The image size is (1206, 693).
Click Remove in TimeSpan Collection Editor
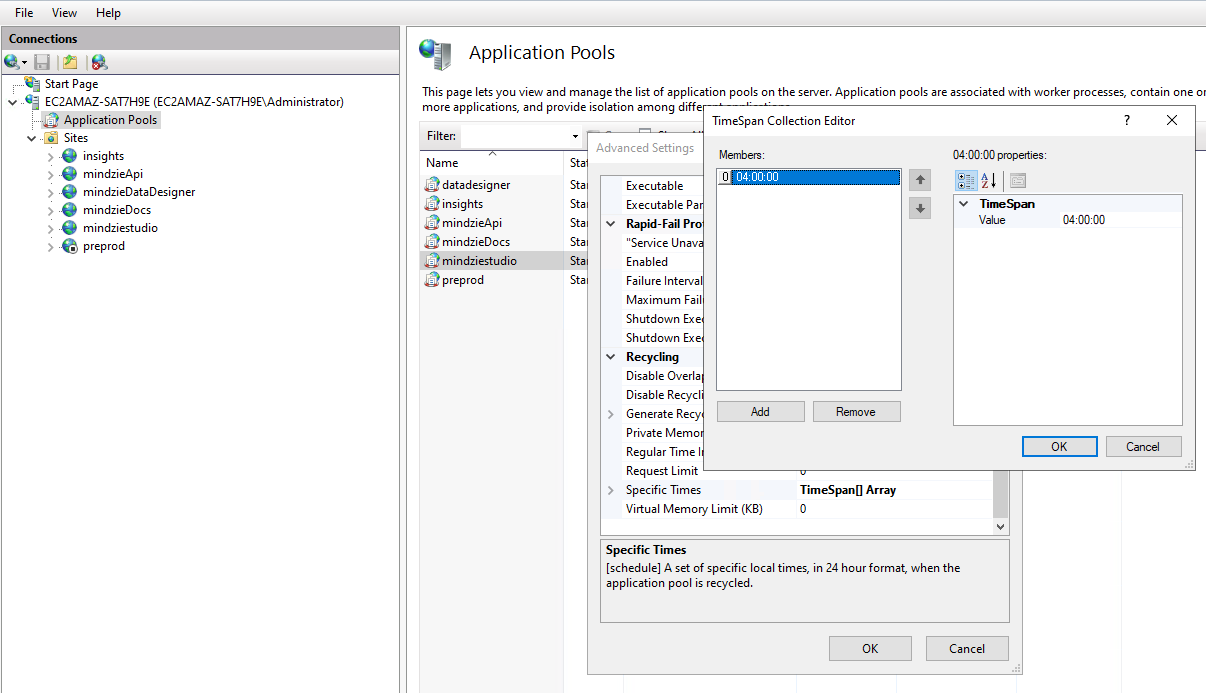click(x=856, y=412)
